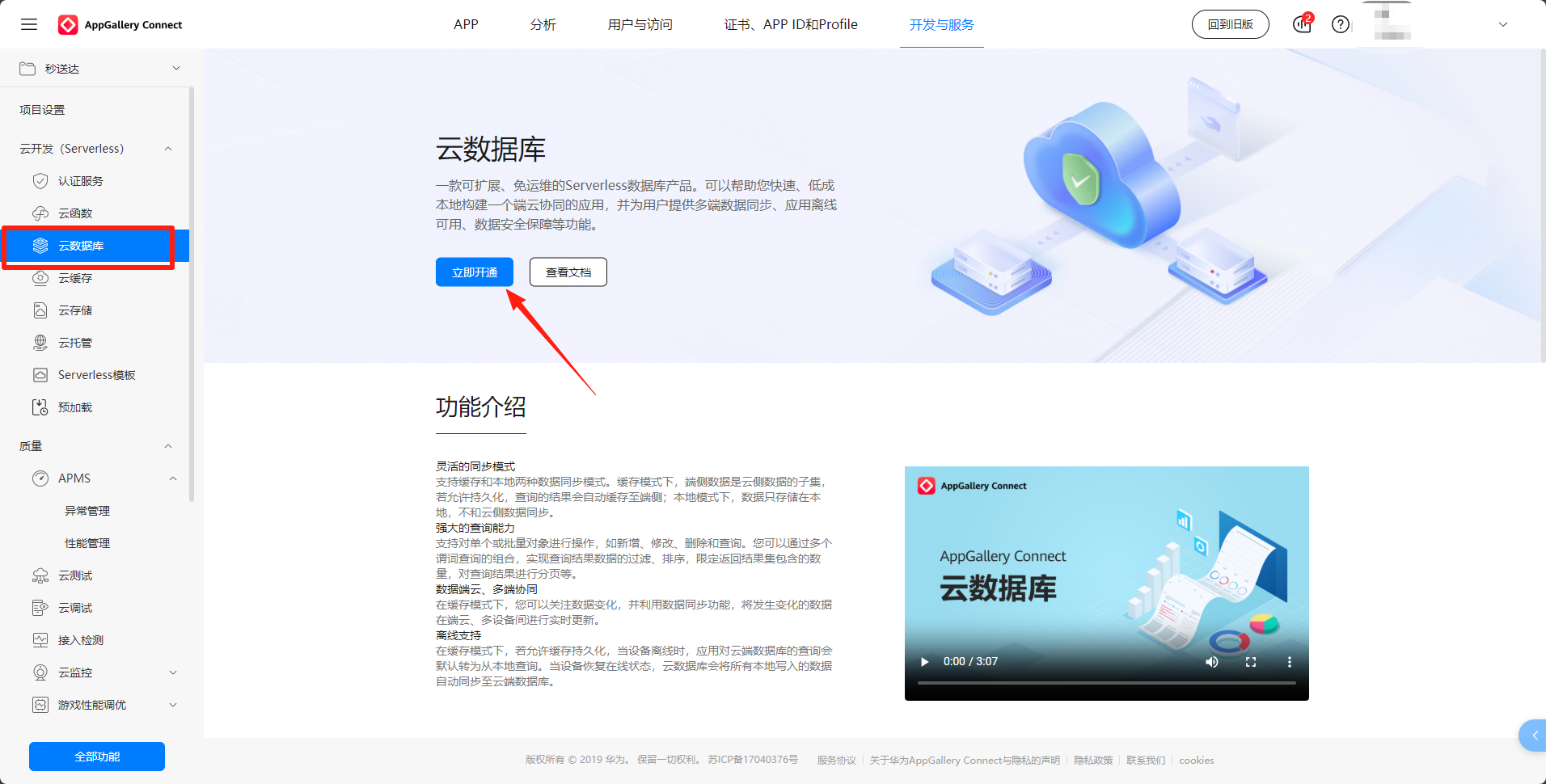Open the 联系我们 footer link
This screenshot has width=1546, height=784.
[1146, 760]
